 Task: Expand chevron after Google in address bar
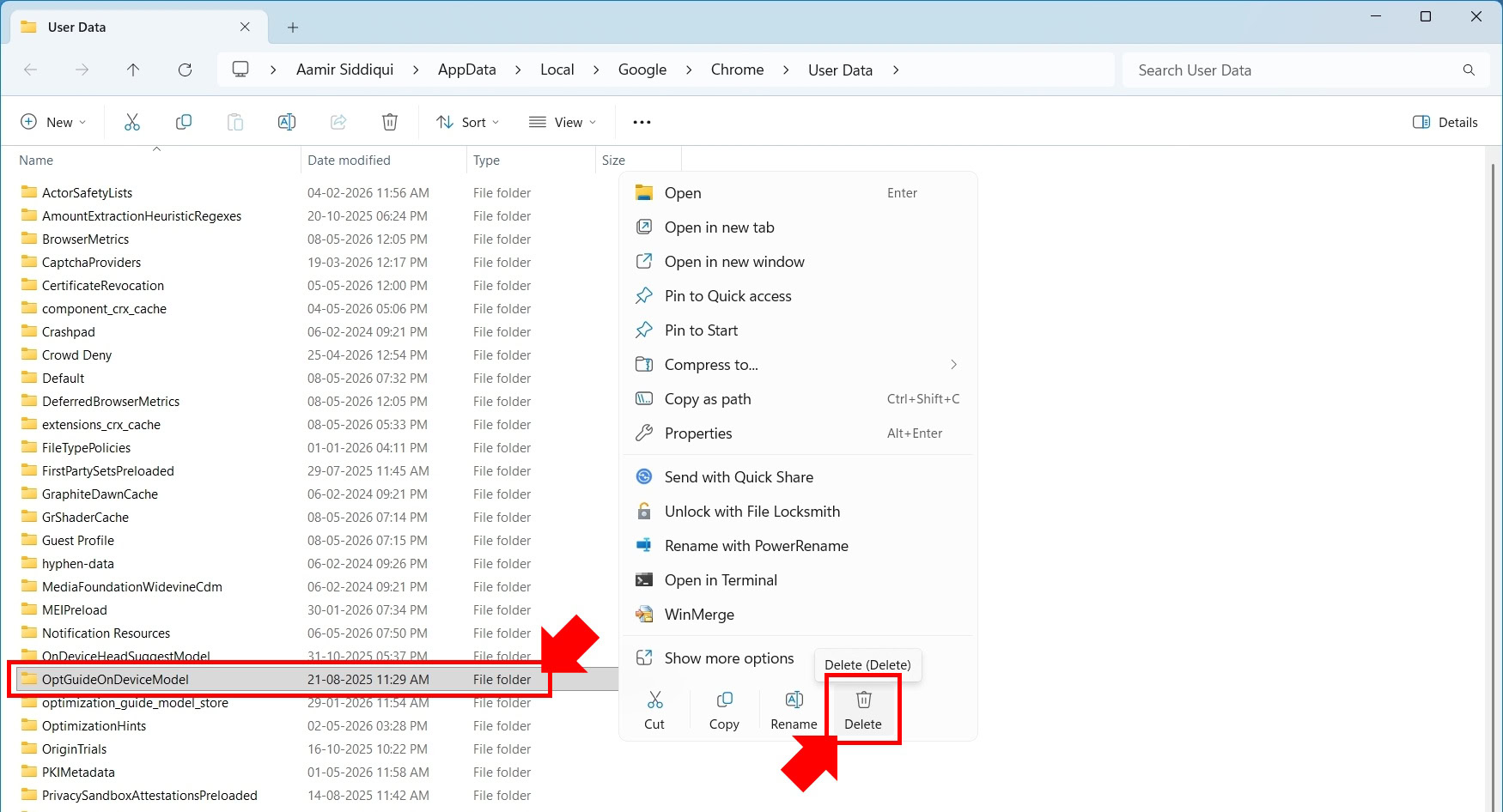(x=689, y=70)
